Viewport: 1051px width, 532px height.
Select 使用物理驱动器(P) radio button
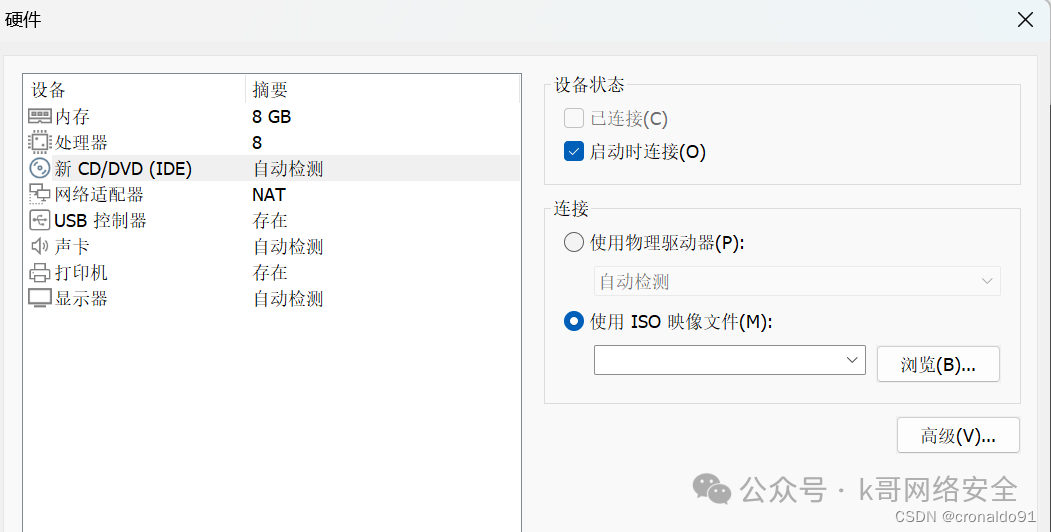click(574, 242)
